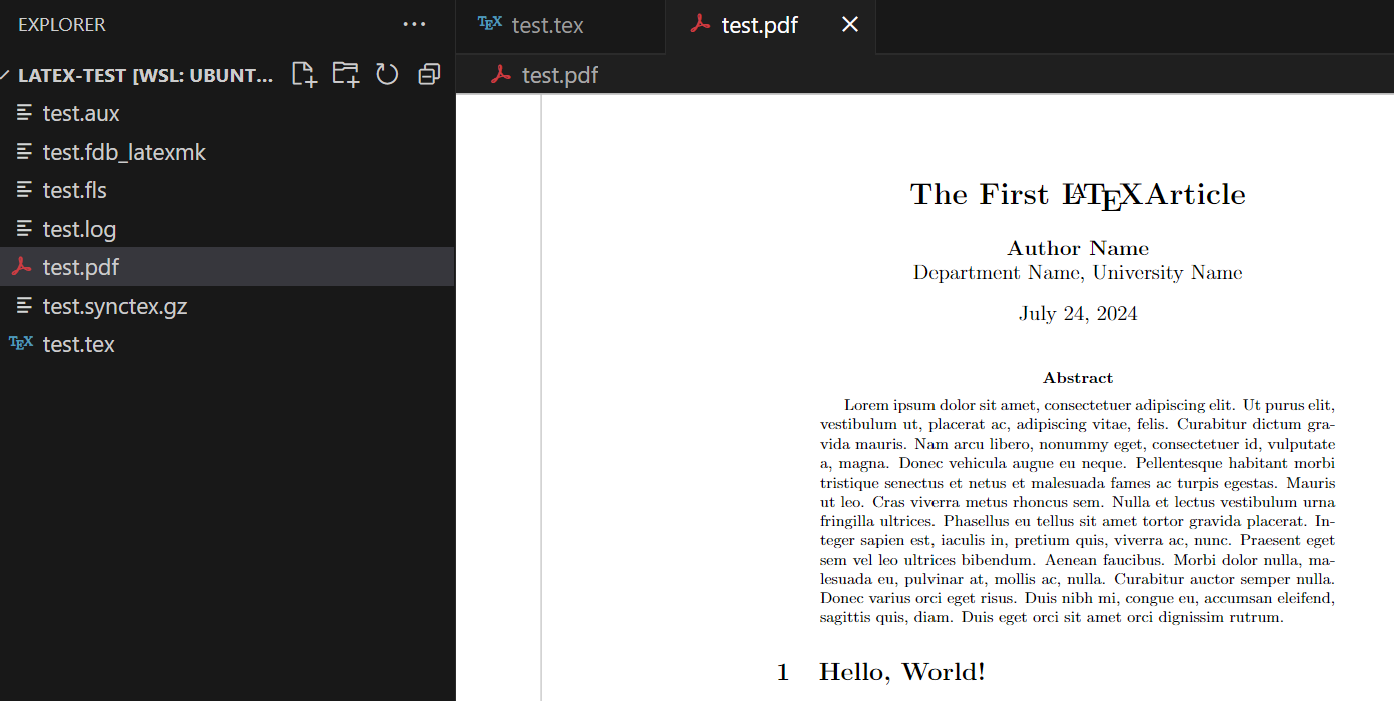Open test.fdb_latexmk file
This screenshot has height=701, width=1394.
[227, 152]
